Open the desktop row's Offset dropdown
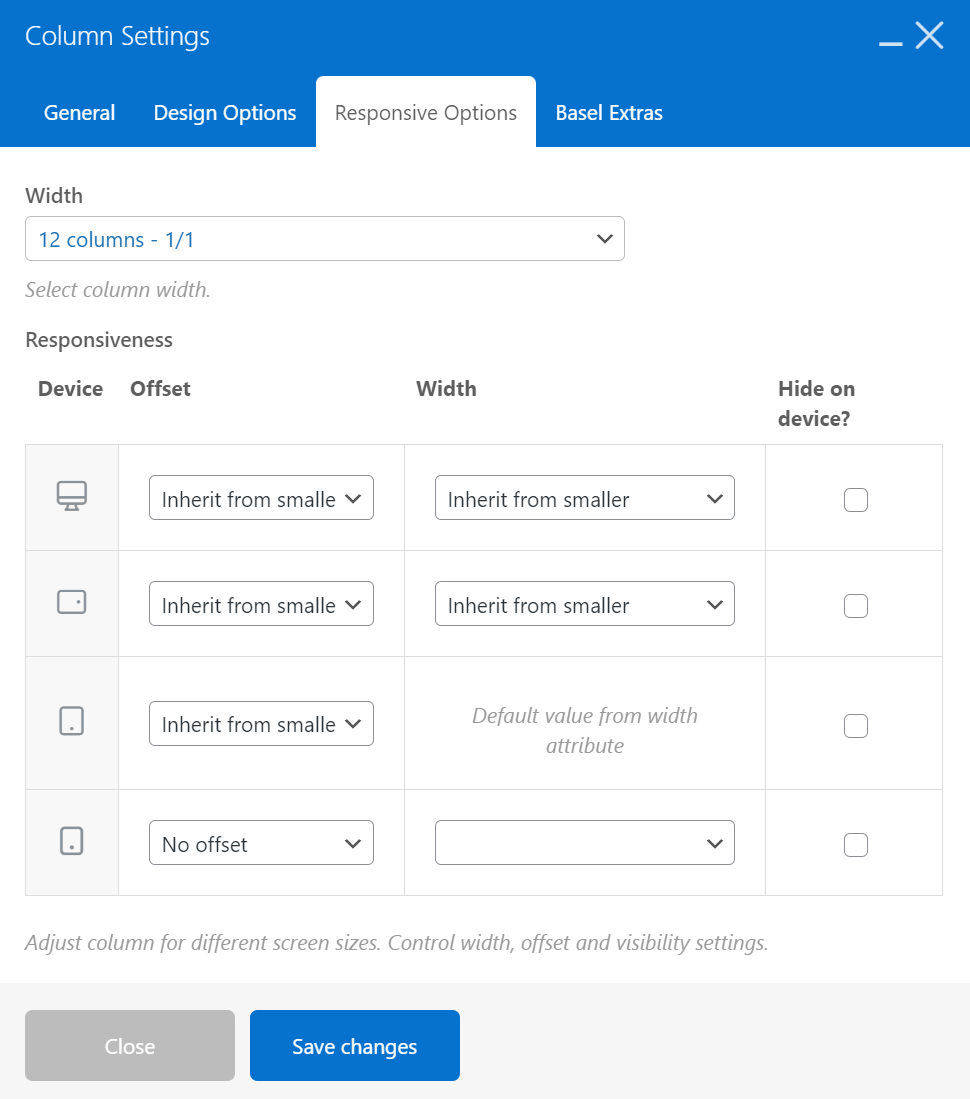Image resolution: width=970 pixels, height=1099 pixels. [x=261, y=498]
